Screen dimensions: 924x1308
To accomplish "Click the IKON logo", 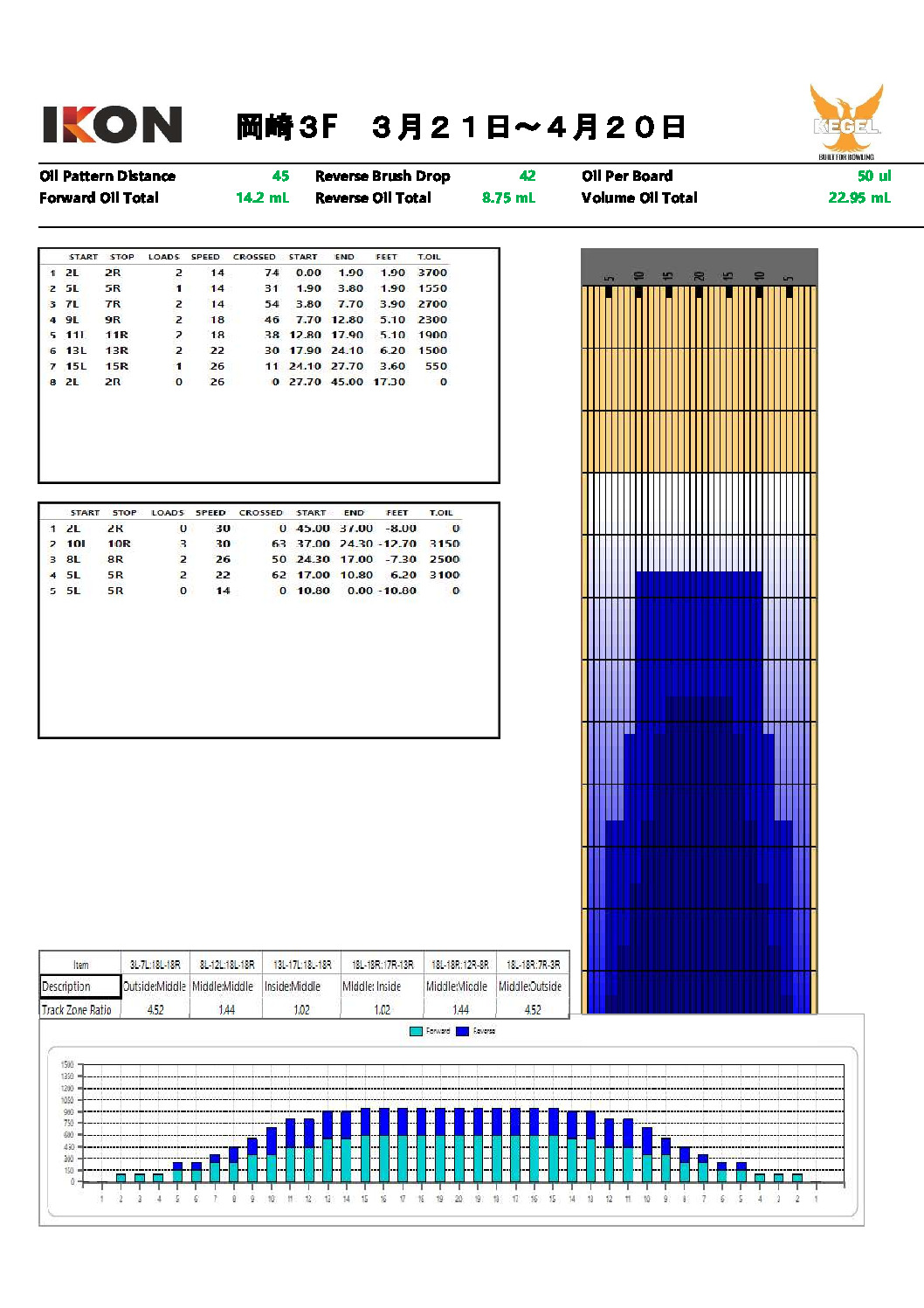I will pyautogui.click(x=112, y=125).
